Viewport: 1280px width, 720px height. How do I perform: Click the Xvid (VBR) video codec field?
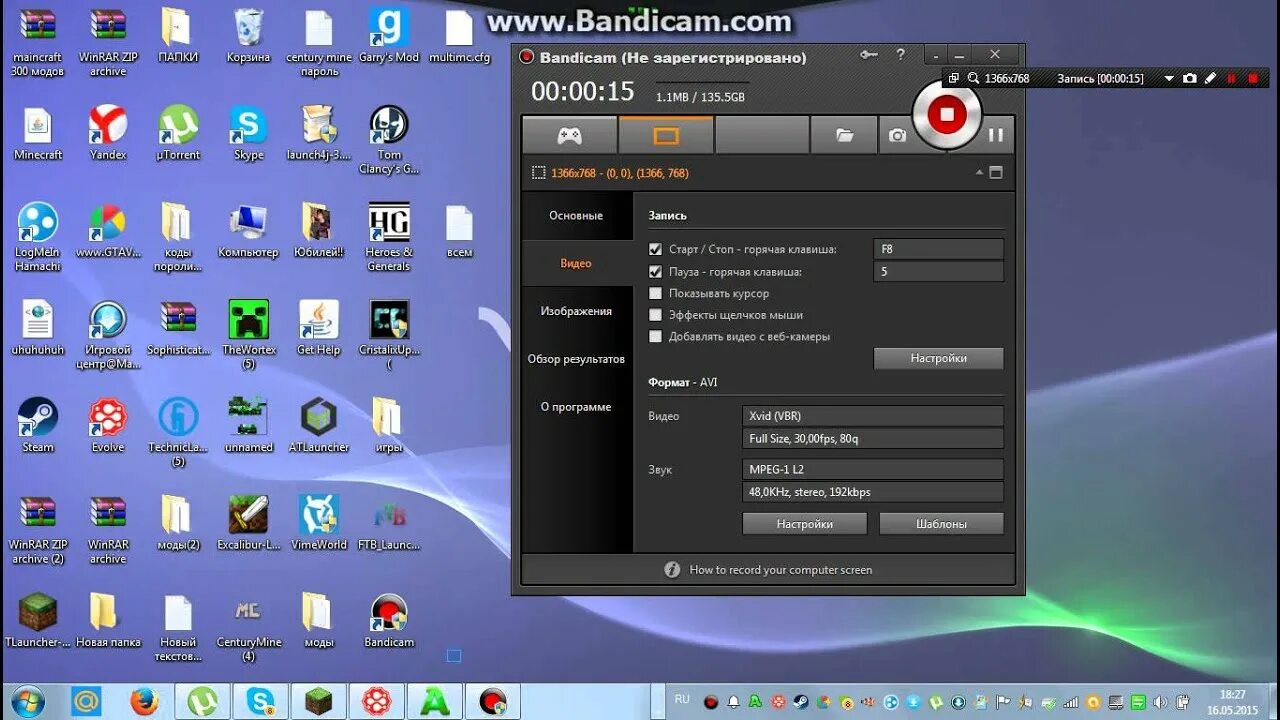[873, 416]
